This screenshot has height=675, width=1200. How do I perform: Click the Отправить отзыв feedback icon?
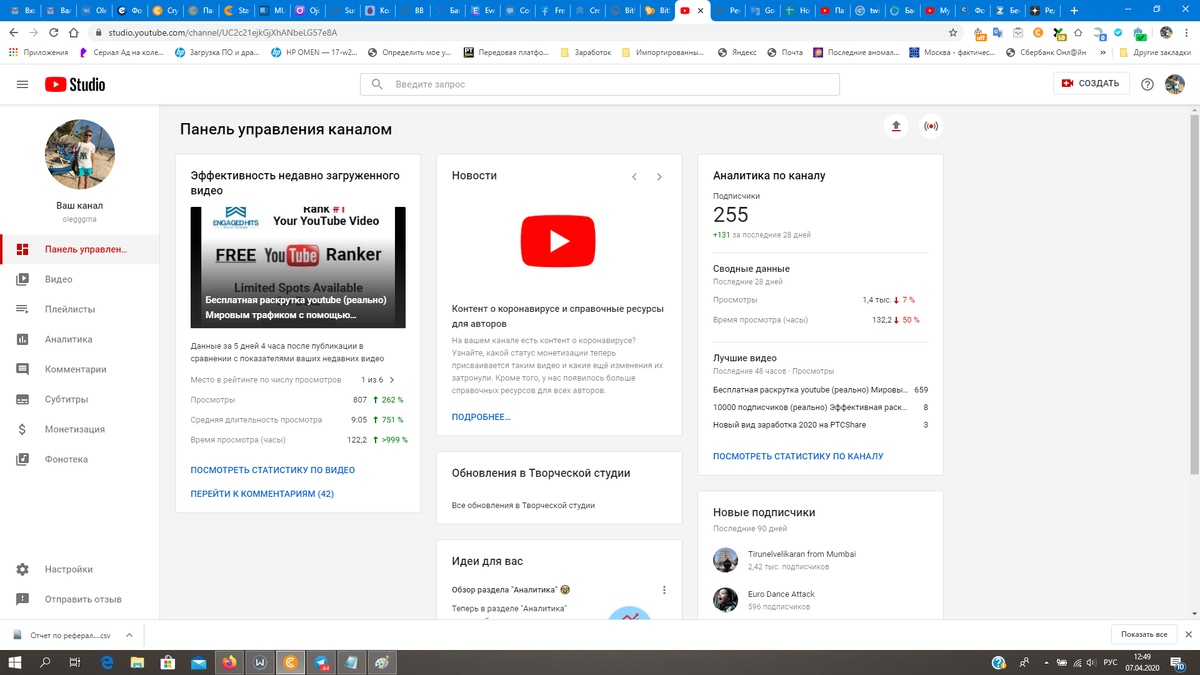tap(22, 599)
